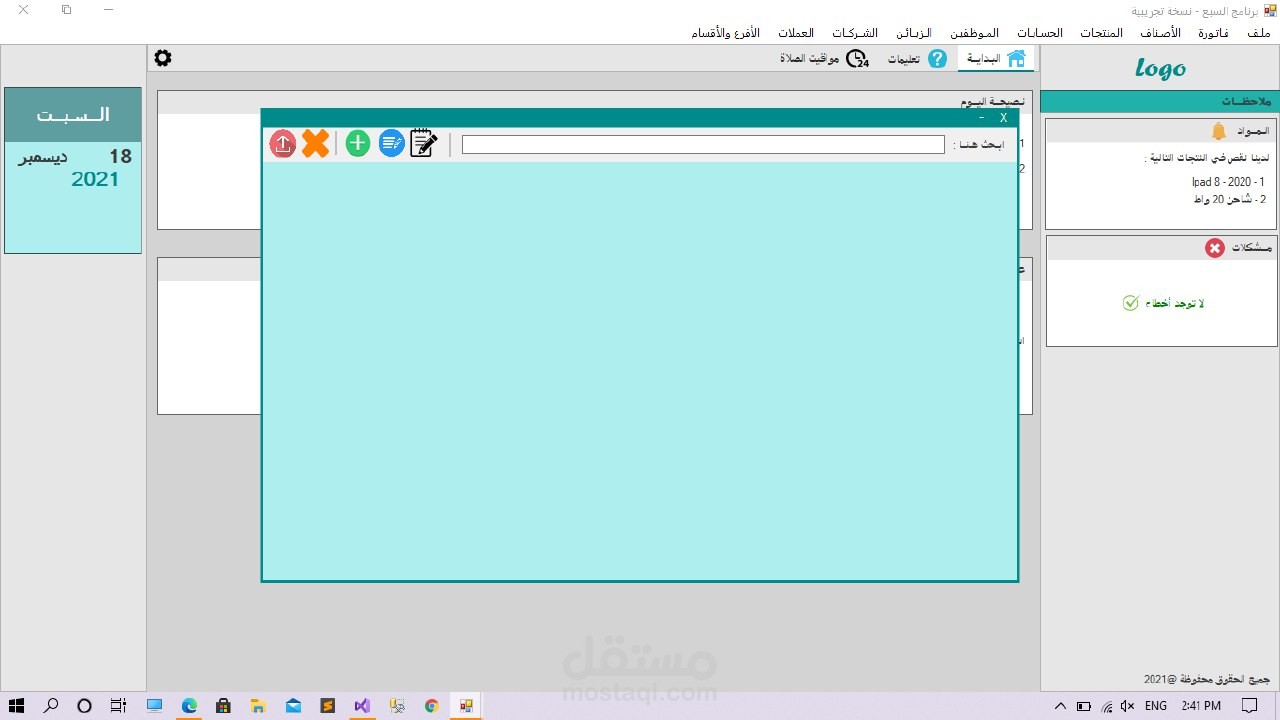This screenshot has height=720, width=1280.
Task: Click the home icon on البداية tab
Action: [x=1016, y=59]
